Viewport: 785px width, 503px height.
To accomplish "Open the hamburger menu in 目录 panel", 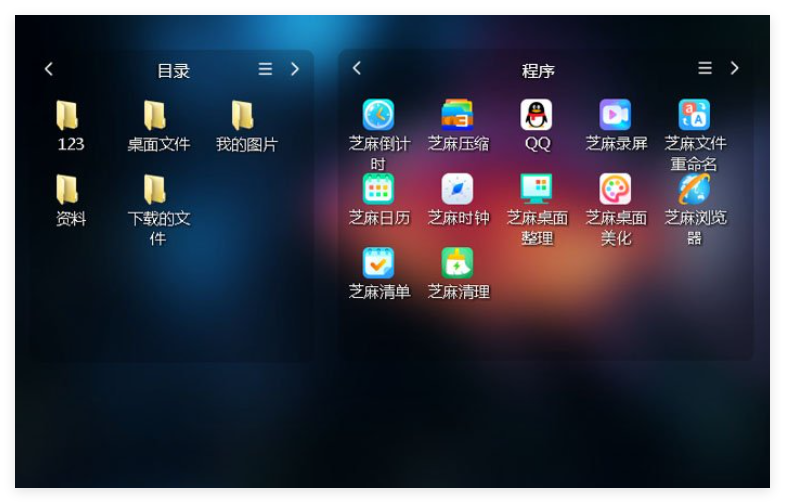I will (x=265, y=69).
